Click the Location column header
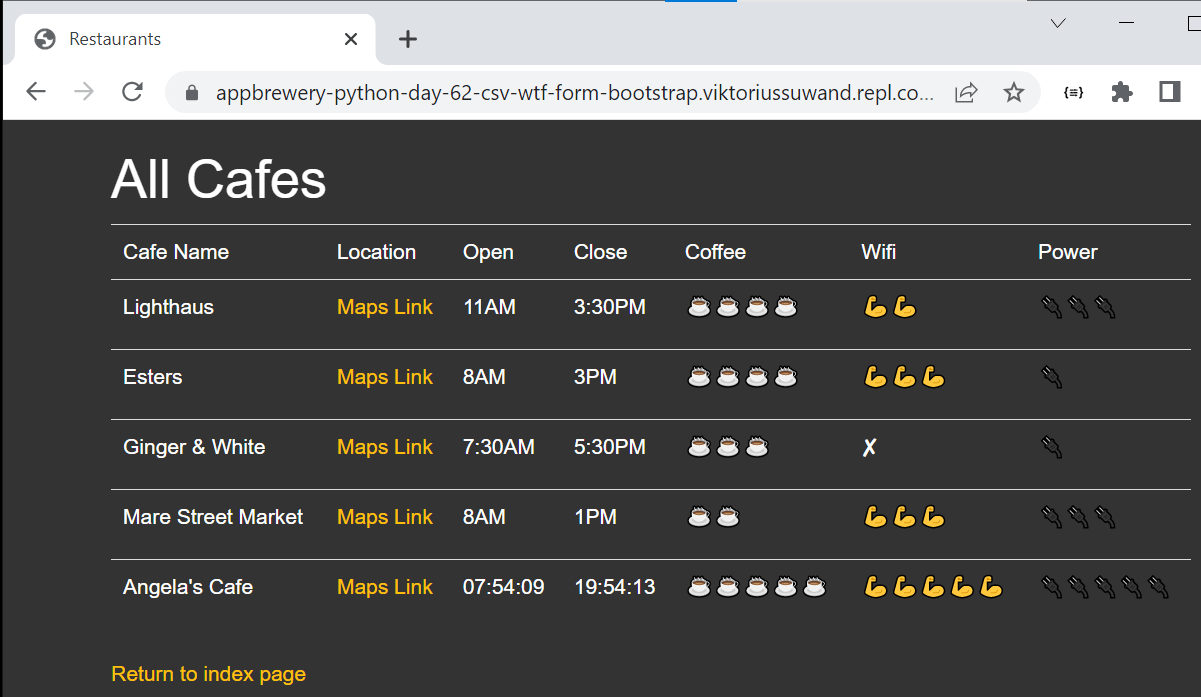Image resolution: width=1201 pixels, height=697 pixels. tap(376, 252)
